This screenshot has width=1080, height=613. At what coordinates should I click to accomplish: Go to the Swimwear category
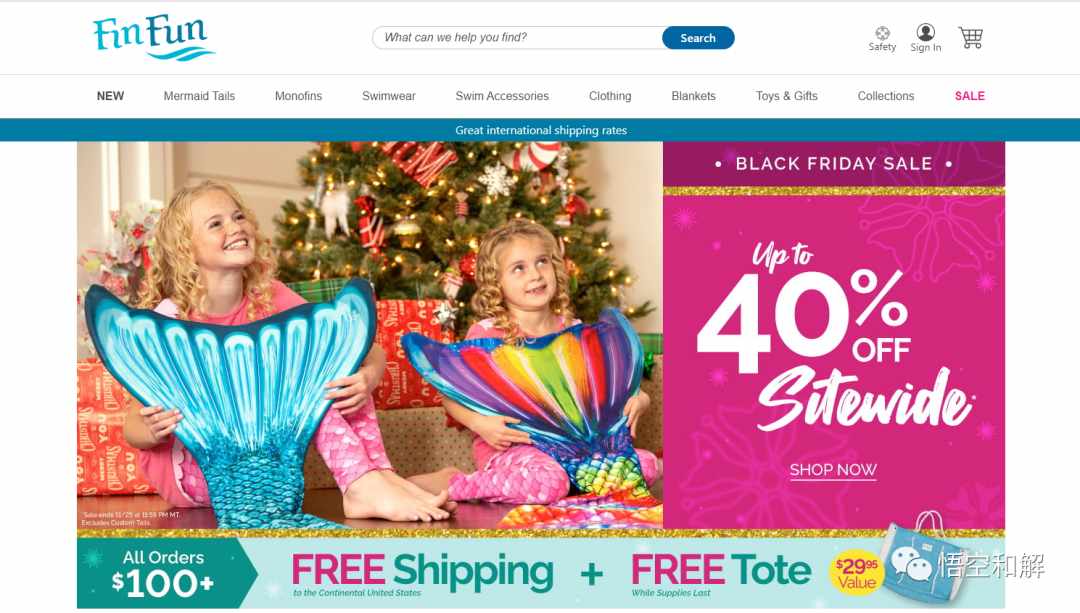pos(388,96)
